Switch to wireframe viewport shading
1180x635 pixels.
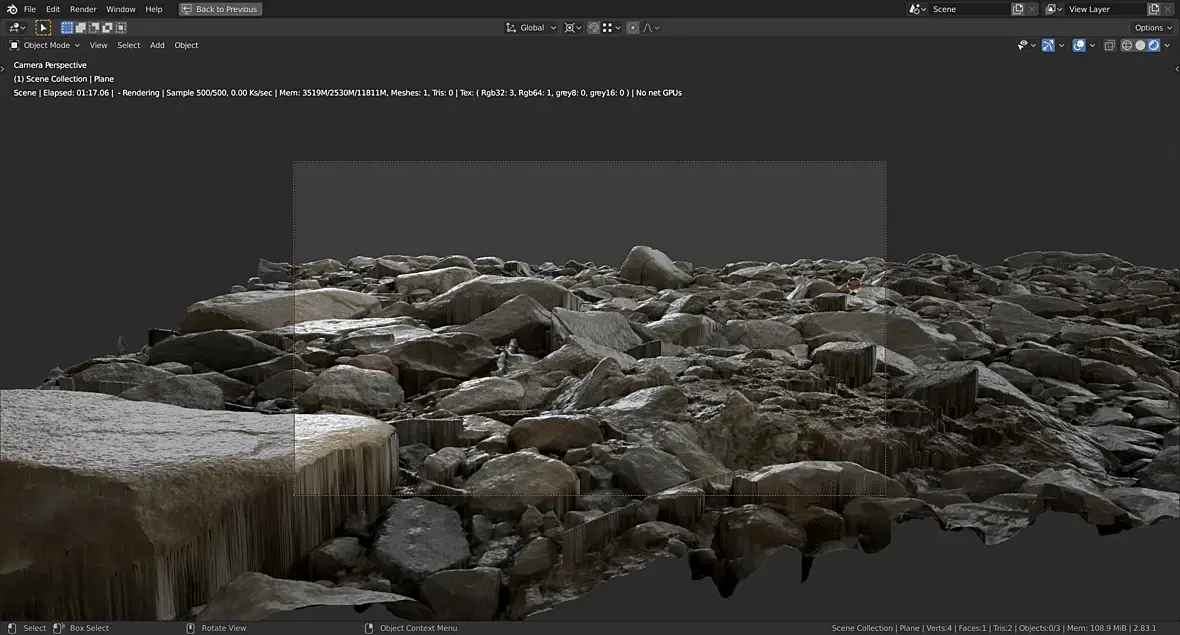click(x=1127, y=45)
